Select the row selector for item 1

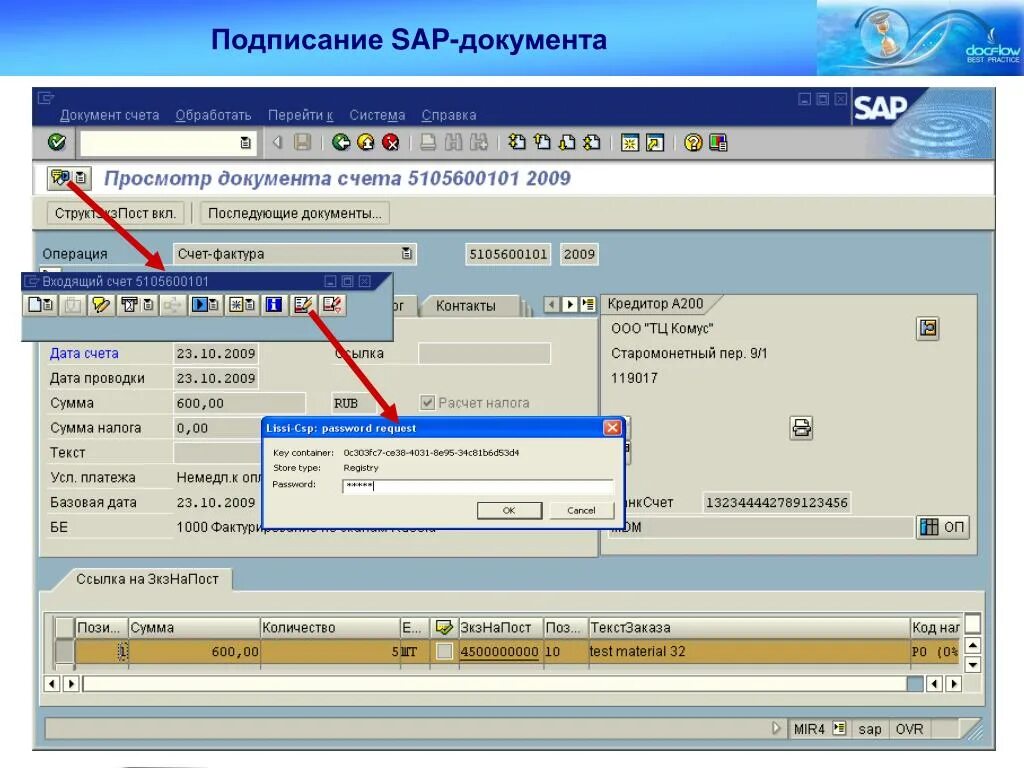click(x=64, y=651)
